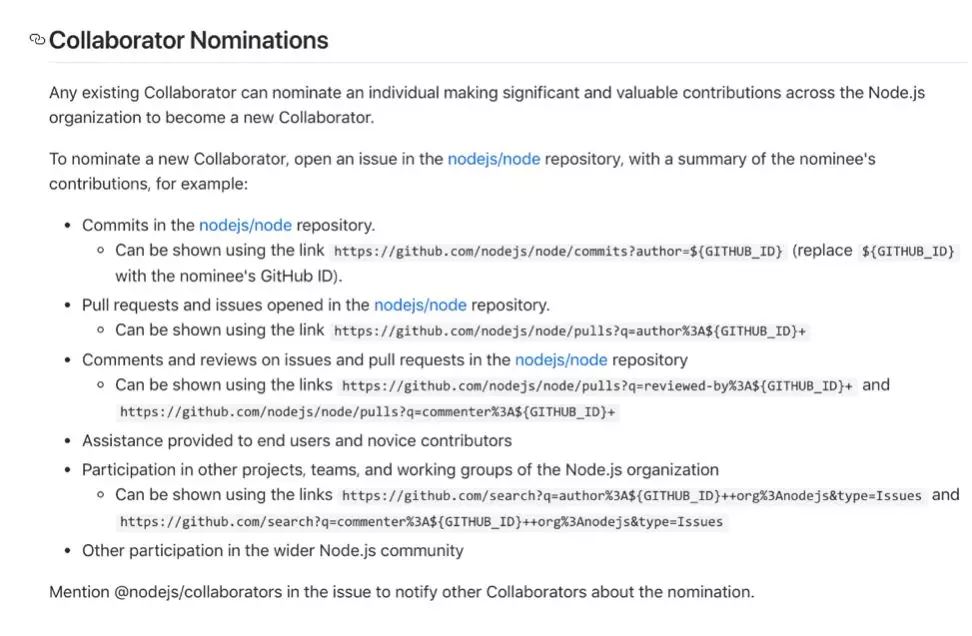Screen dimensions: 972x636
Task: Click 'Other participation in the wider Node.js community'
Action: click(x=273, y=550)
